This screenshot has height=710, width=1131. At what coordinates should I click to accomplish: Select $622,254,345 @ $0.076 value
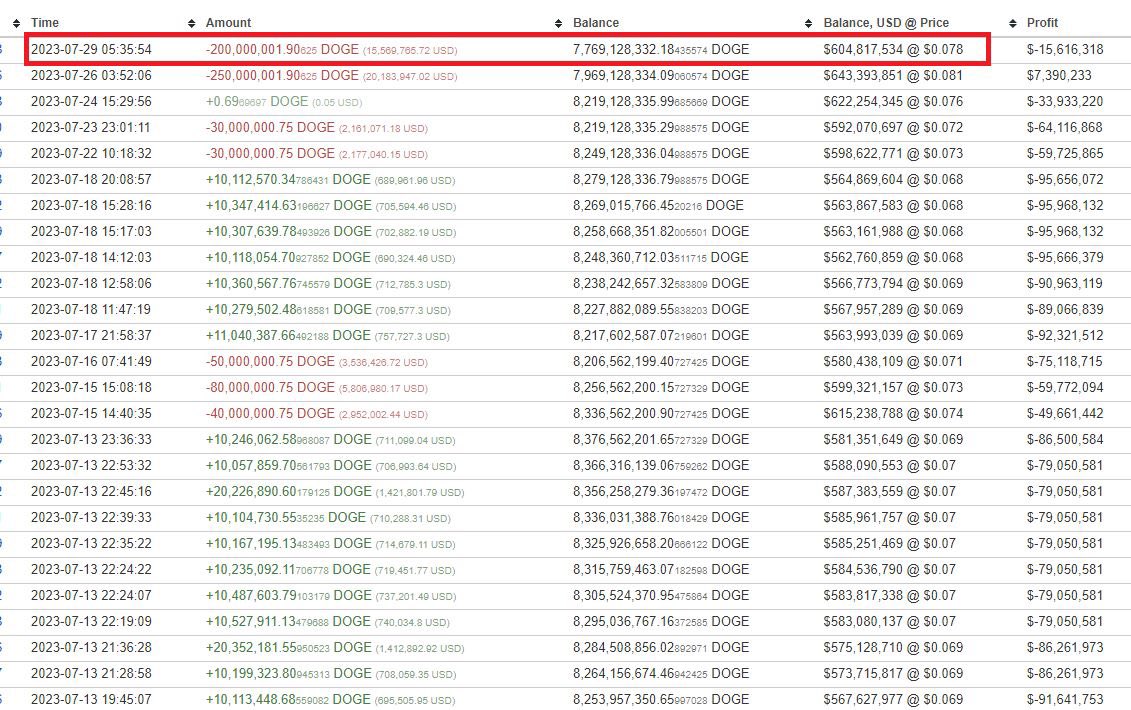(893, 102)
